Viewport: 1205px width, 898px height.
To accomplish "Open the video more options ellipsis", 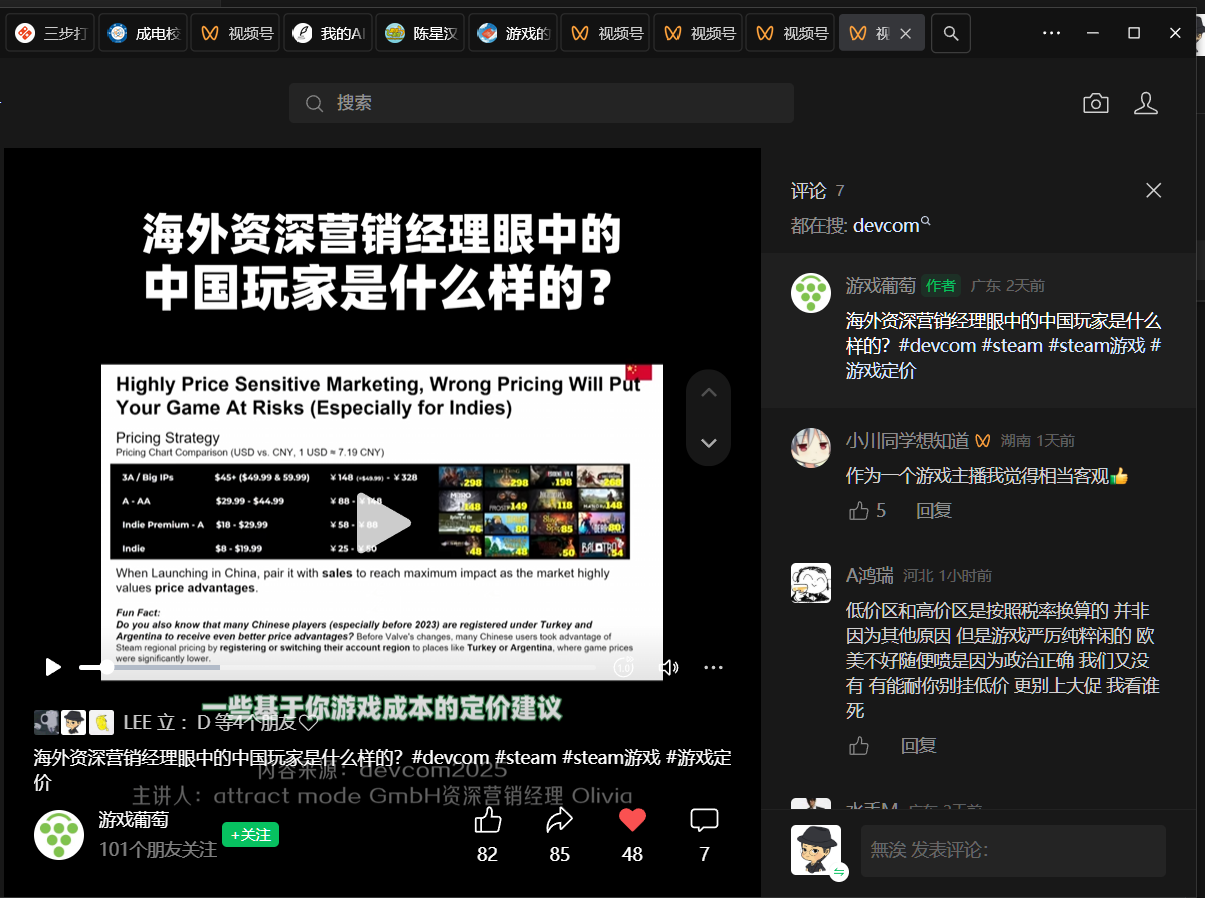I will [712, 667].
